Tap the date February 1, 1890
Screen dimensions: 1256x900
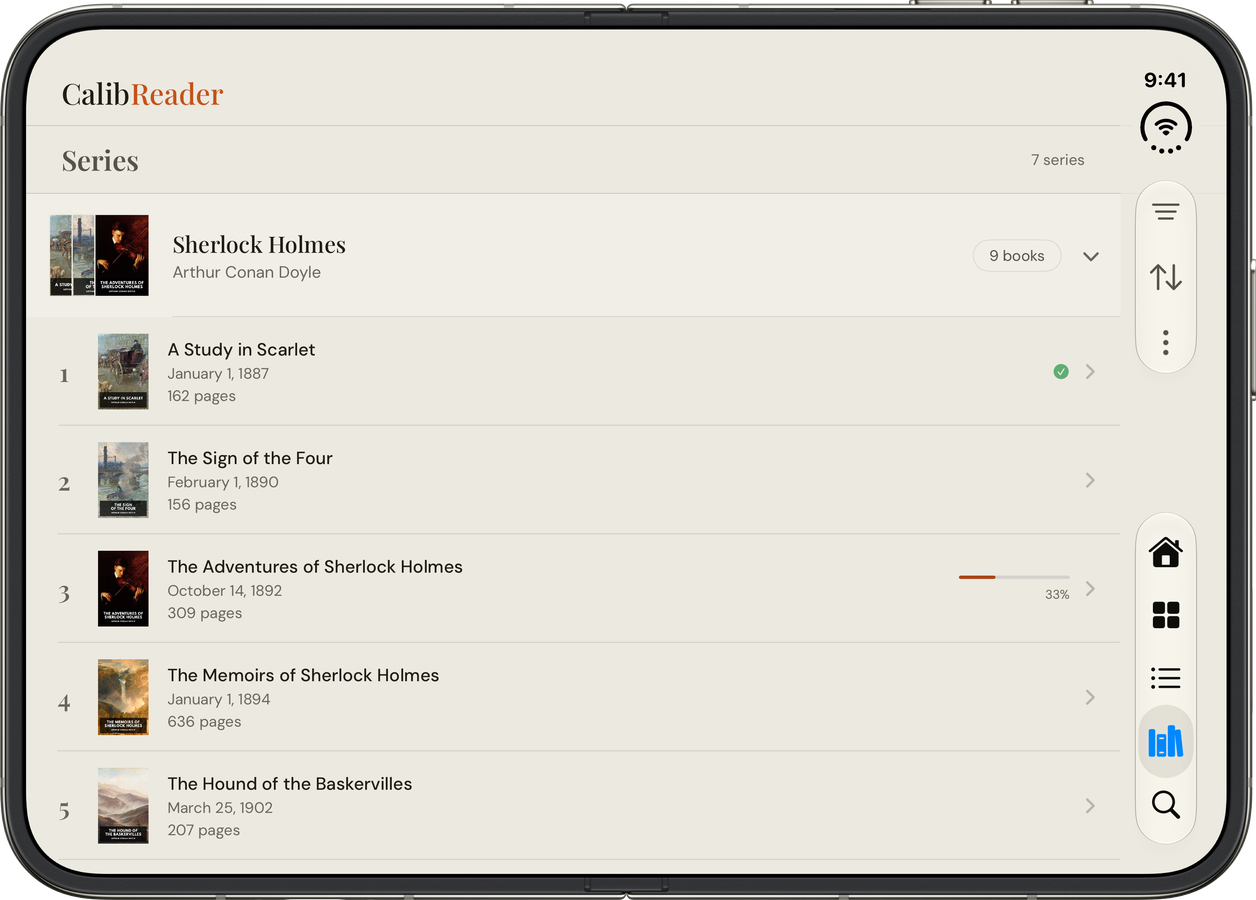coord(223,482)
